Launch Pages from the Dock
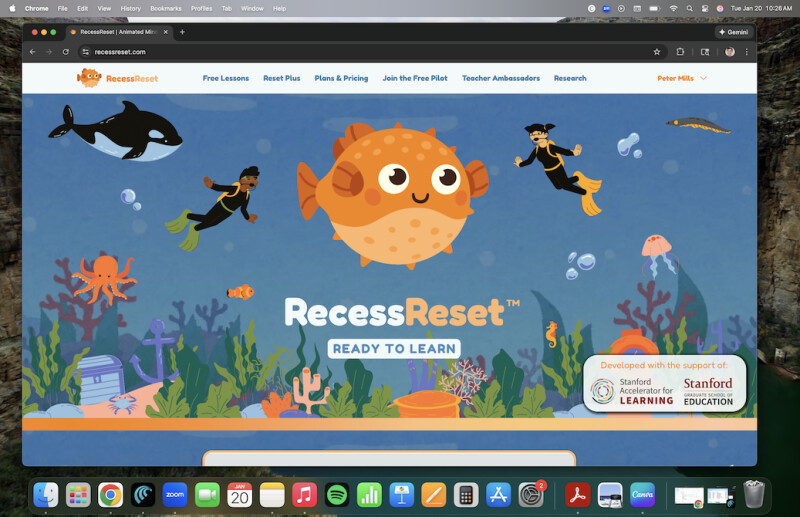 (x=434, y=495)
